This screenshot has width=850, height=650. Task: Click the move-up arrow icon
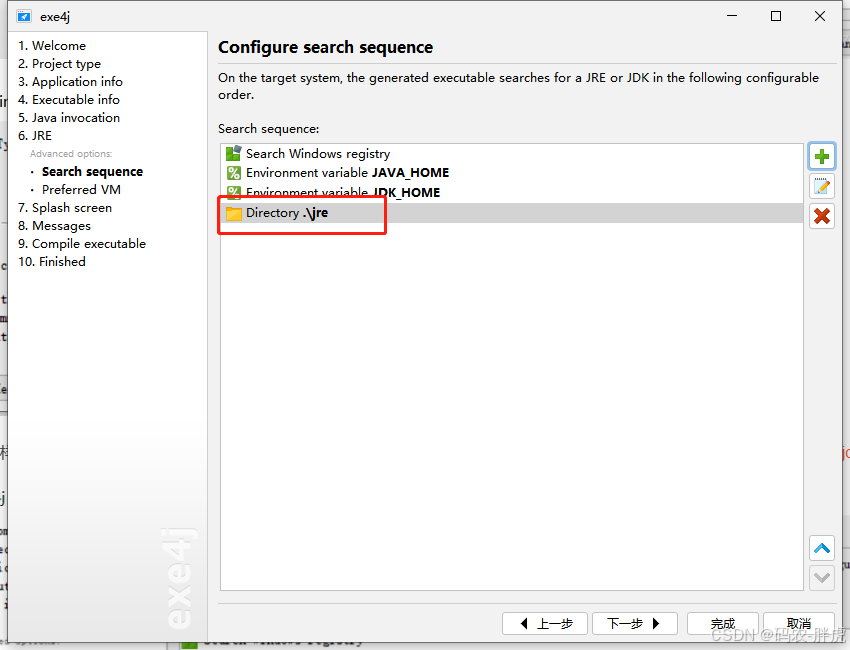821,547
